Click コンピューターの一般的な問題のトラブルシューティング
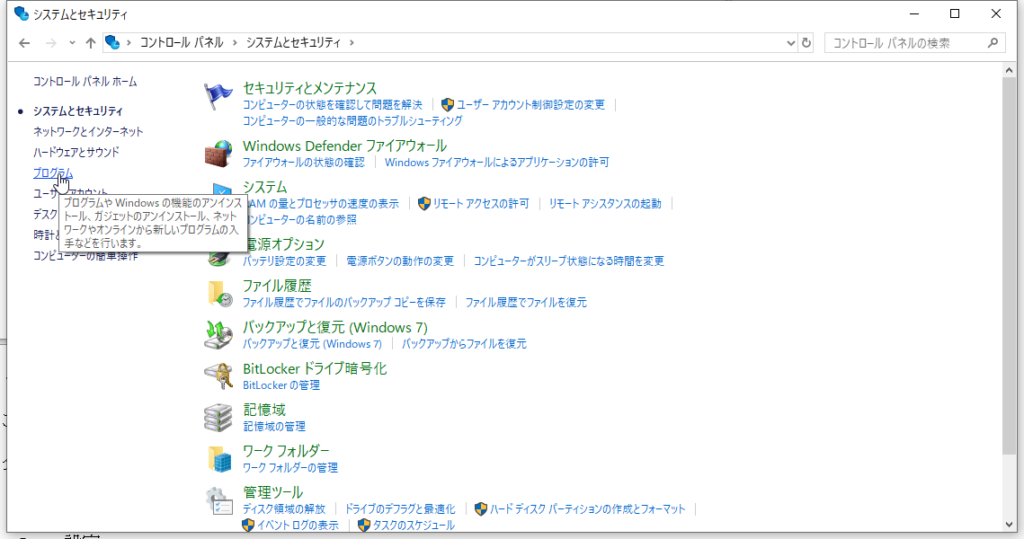The image size is (1024, 539). click(x=353, y=121)
